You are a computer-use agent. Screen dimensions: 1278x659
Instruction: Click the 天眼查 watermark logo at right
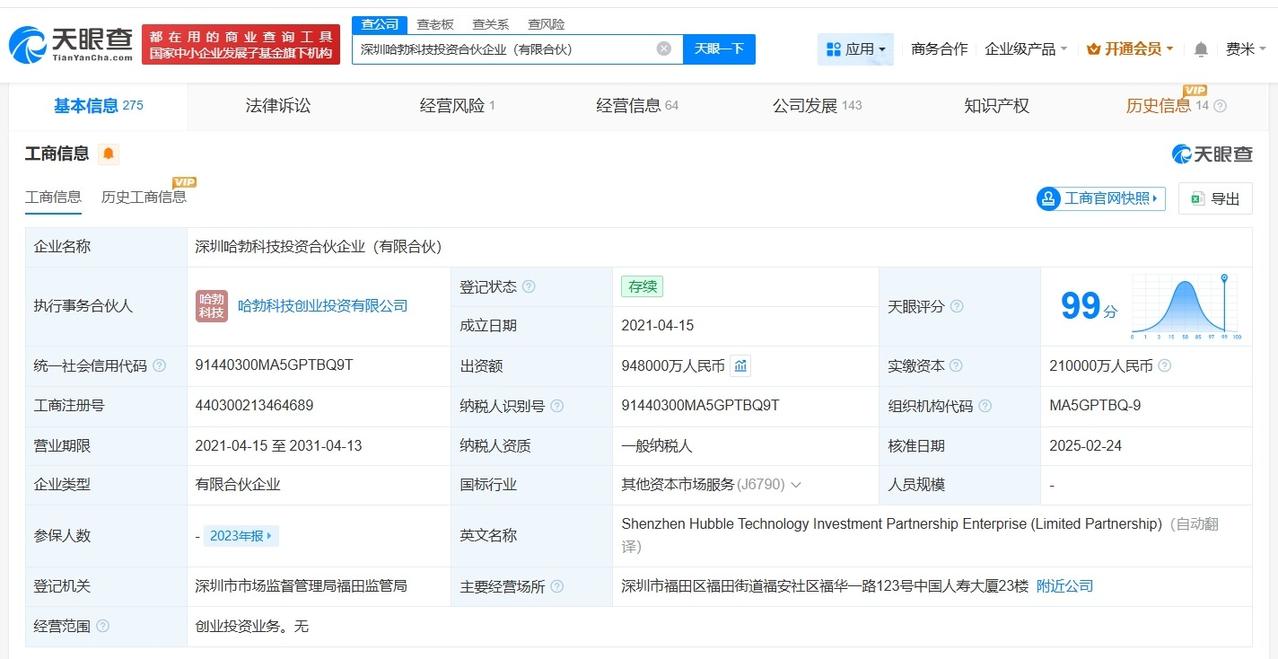[1212, 154]
